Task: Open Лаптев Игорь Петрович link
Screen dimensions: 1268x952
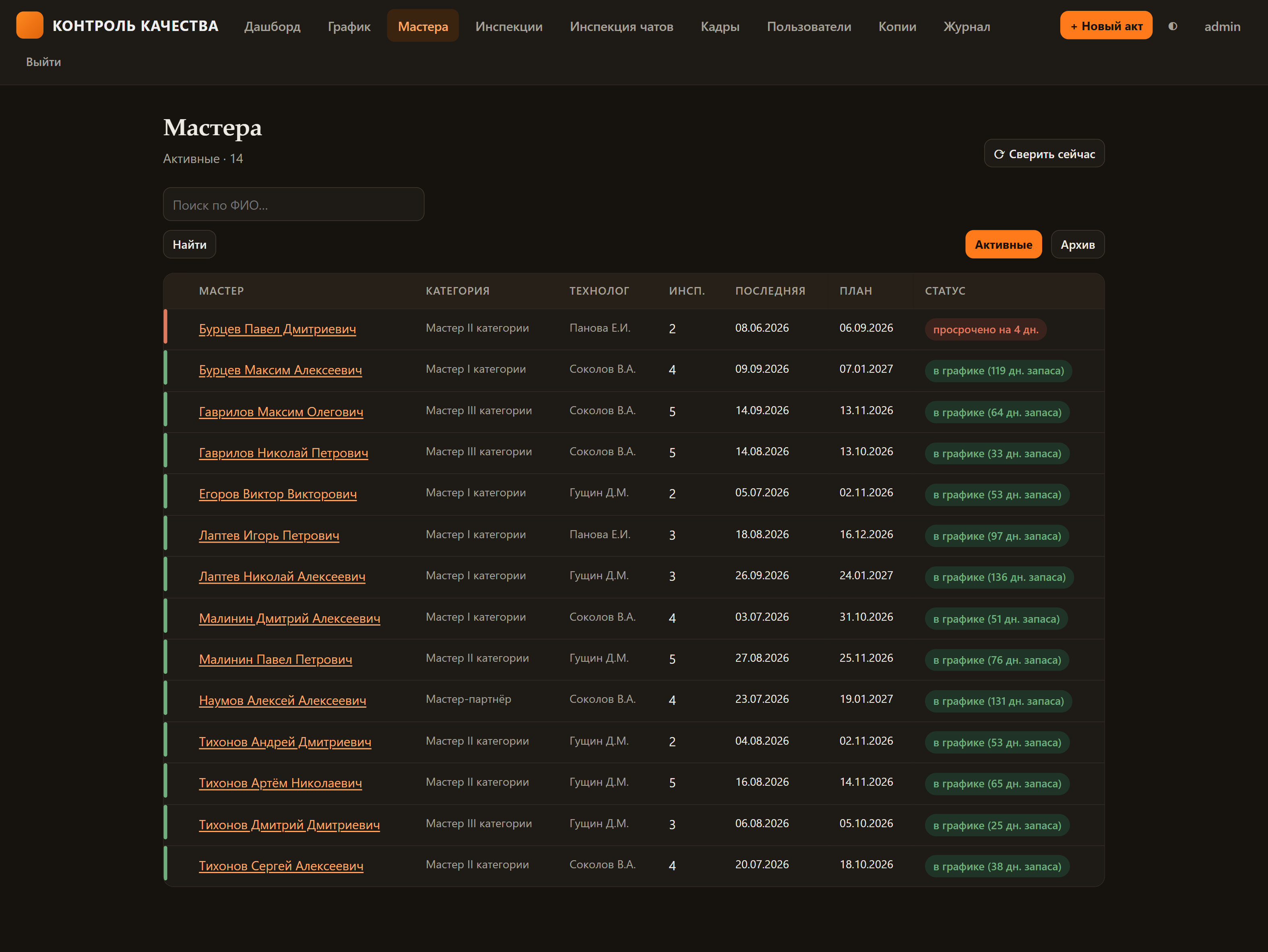Action: pos(269,535)
